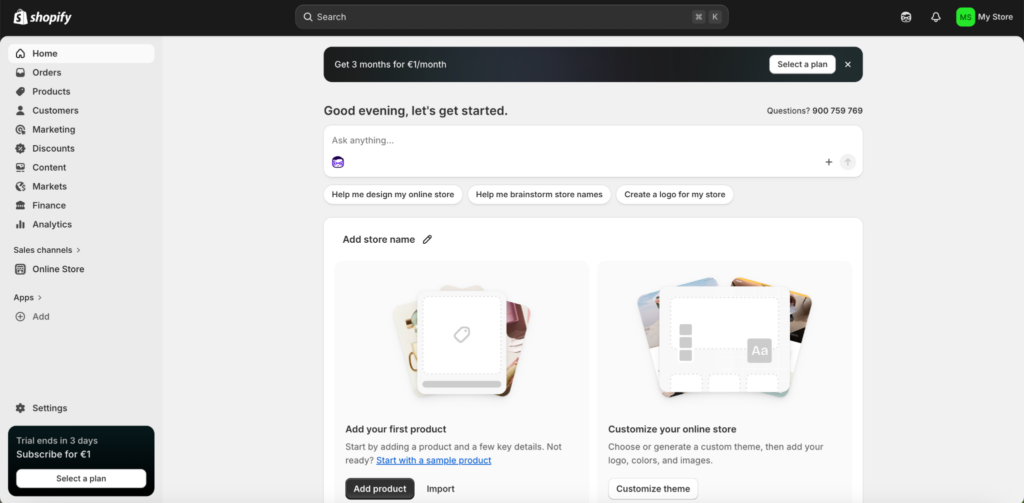Follow the Start with a sample product link
The width and height of the screenshot is (1024, 503).
(433, 460)
